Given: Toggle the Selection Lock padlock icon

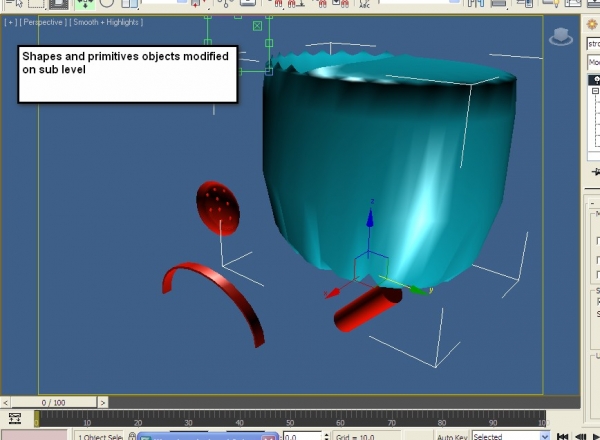Looking at the screenshot, I should (x=132, y=436).
